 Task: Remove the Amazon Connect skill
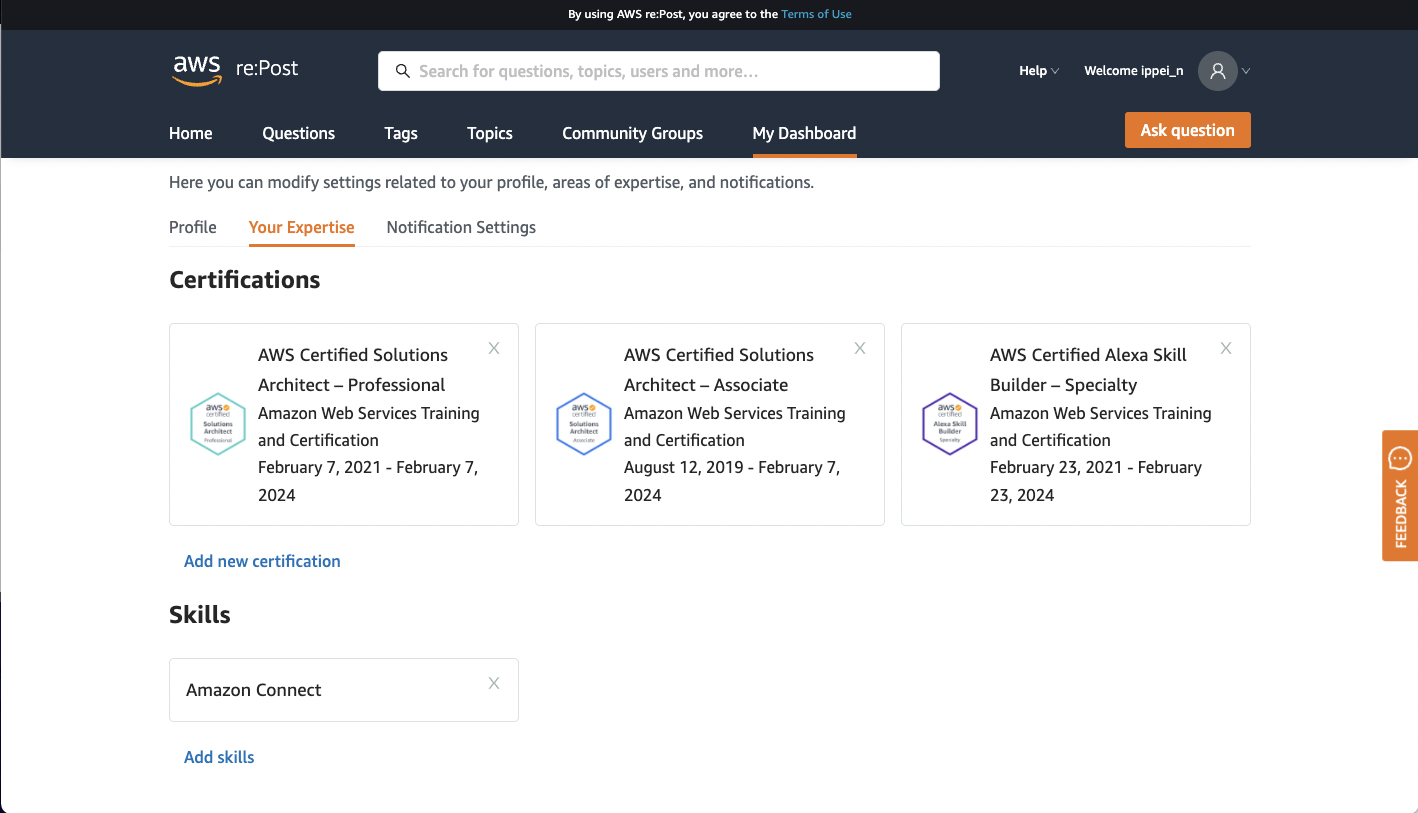click(494, 683)
